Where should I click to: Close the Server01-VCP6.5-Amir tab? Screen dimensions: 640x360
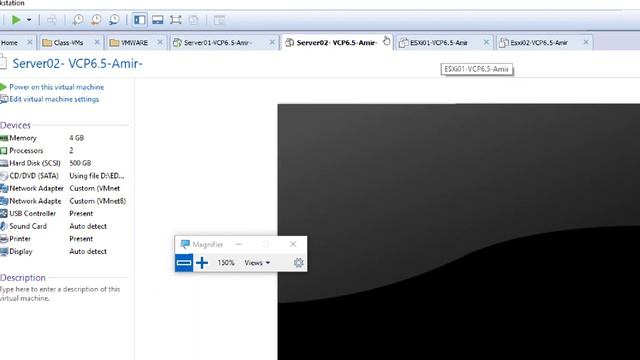[272, 42]
